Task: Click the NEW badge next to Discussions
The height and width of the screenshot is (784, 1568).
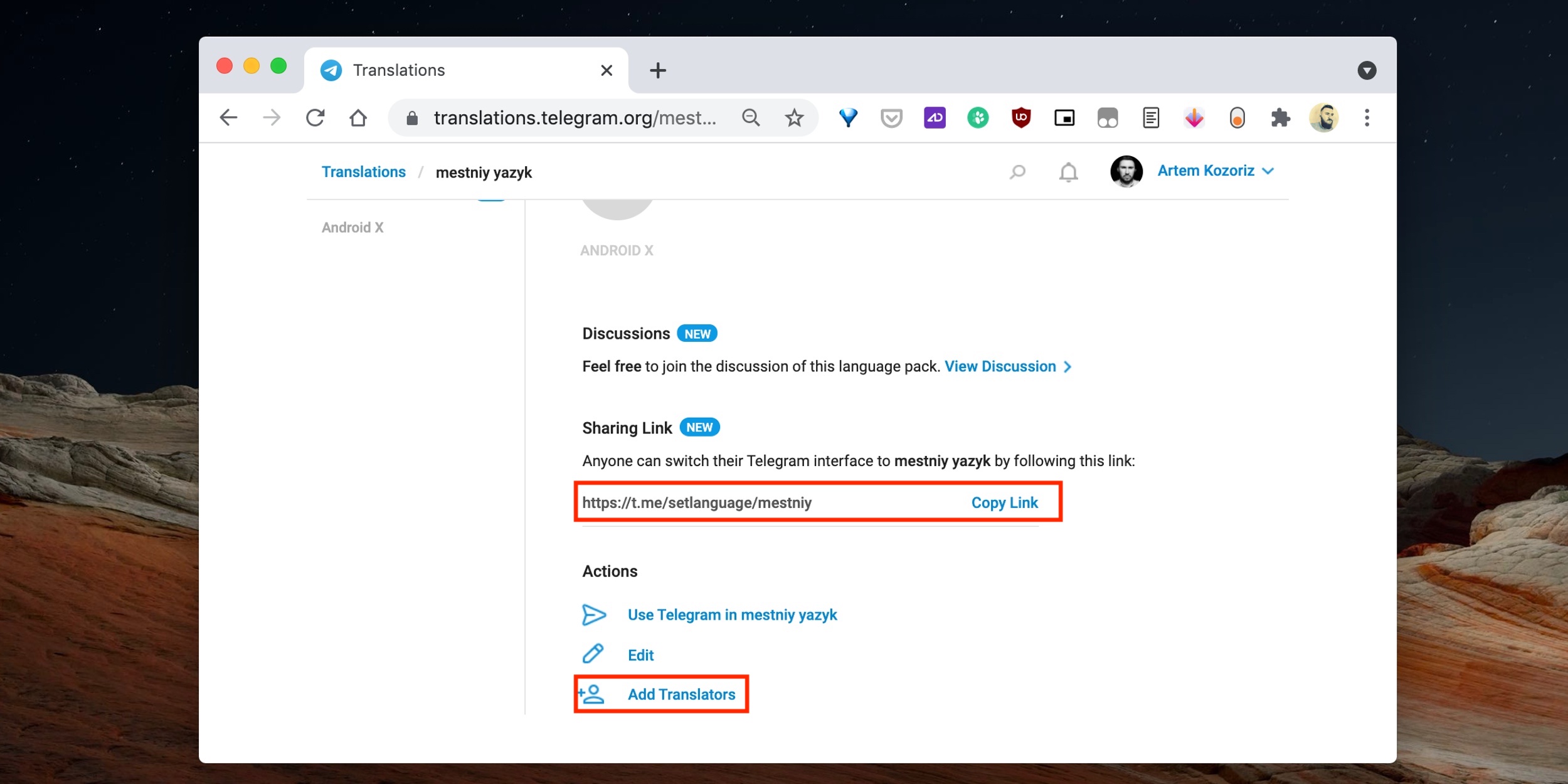Action: pyautogui.click(x=697, y=334)
